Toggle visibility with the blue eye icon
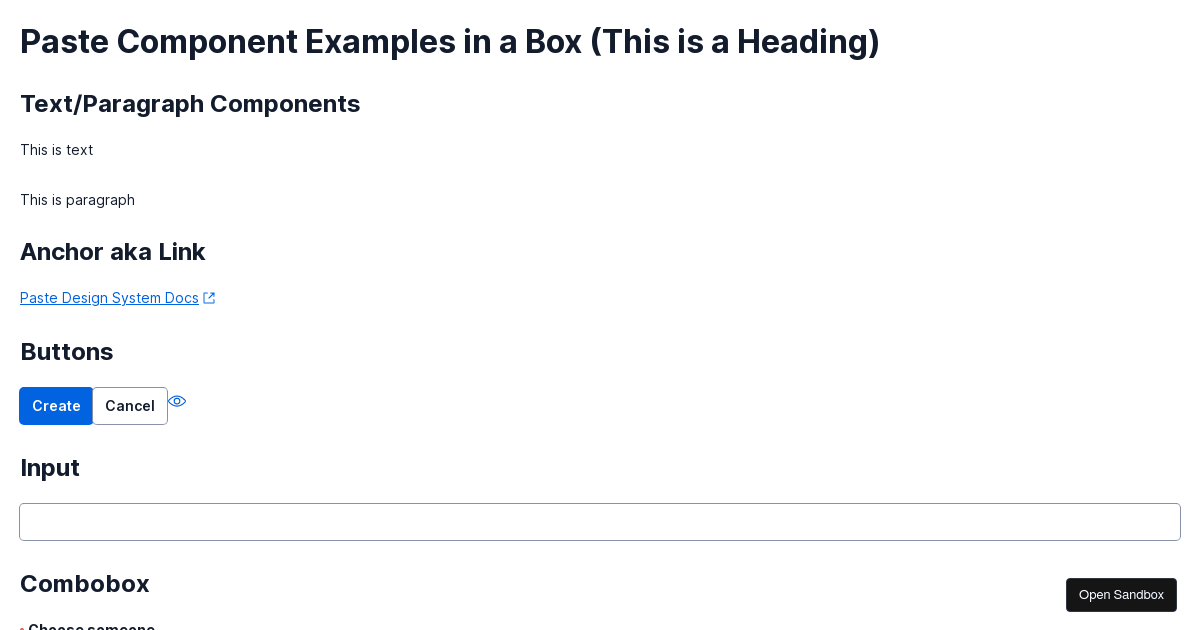 pos(177,401)
